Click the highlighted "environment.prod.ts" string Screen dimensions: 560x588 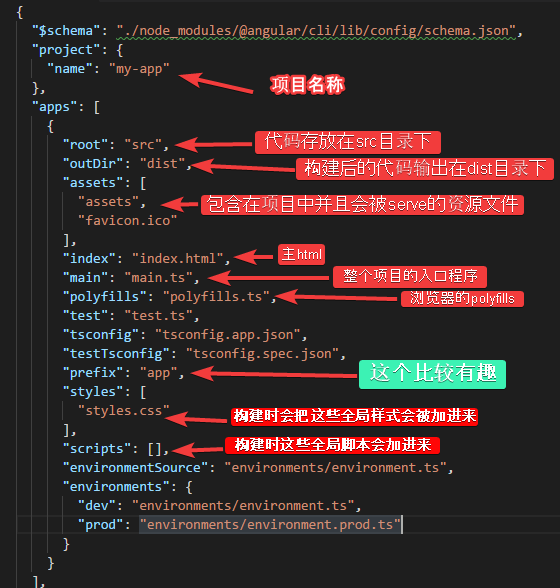click(270, 525)
